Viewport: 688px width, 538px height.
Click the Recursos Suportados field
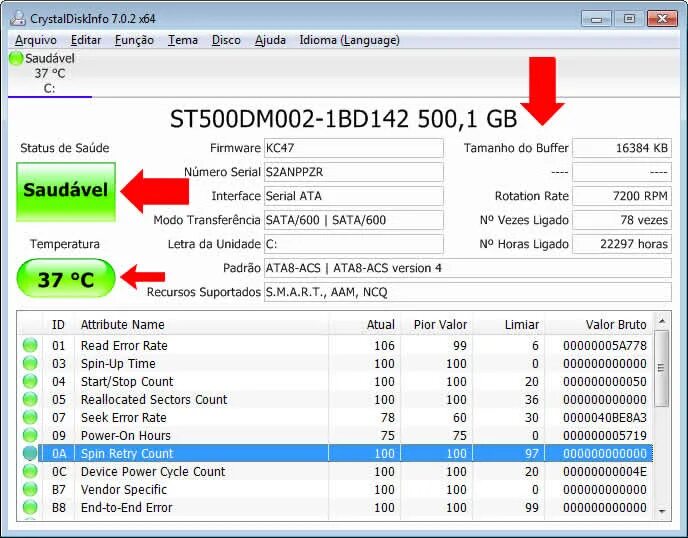[468, 292]
